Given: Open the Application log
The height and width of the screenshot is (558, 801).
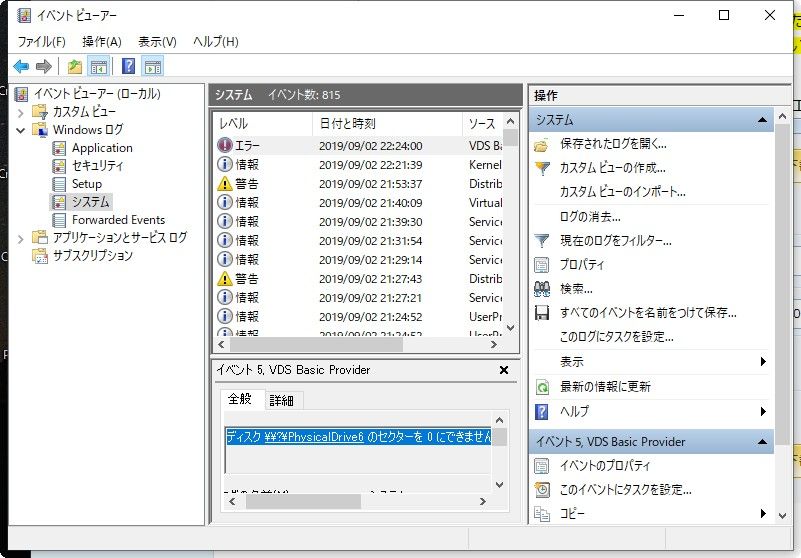Looking at the screenshot, I should point(102,148).
